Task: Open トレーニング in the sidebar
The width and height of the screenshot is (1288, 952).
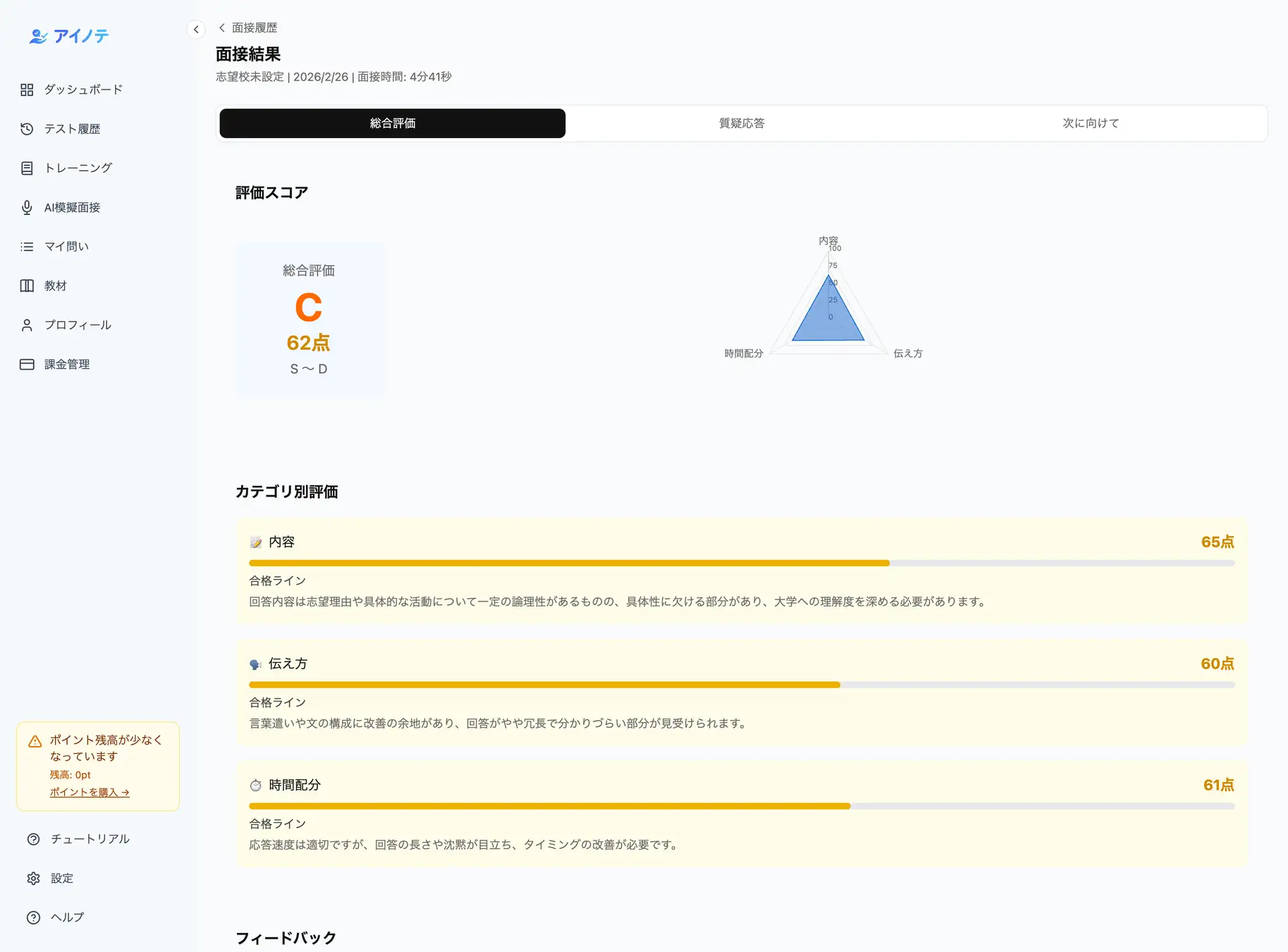Action: (x=27, y=167)
